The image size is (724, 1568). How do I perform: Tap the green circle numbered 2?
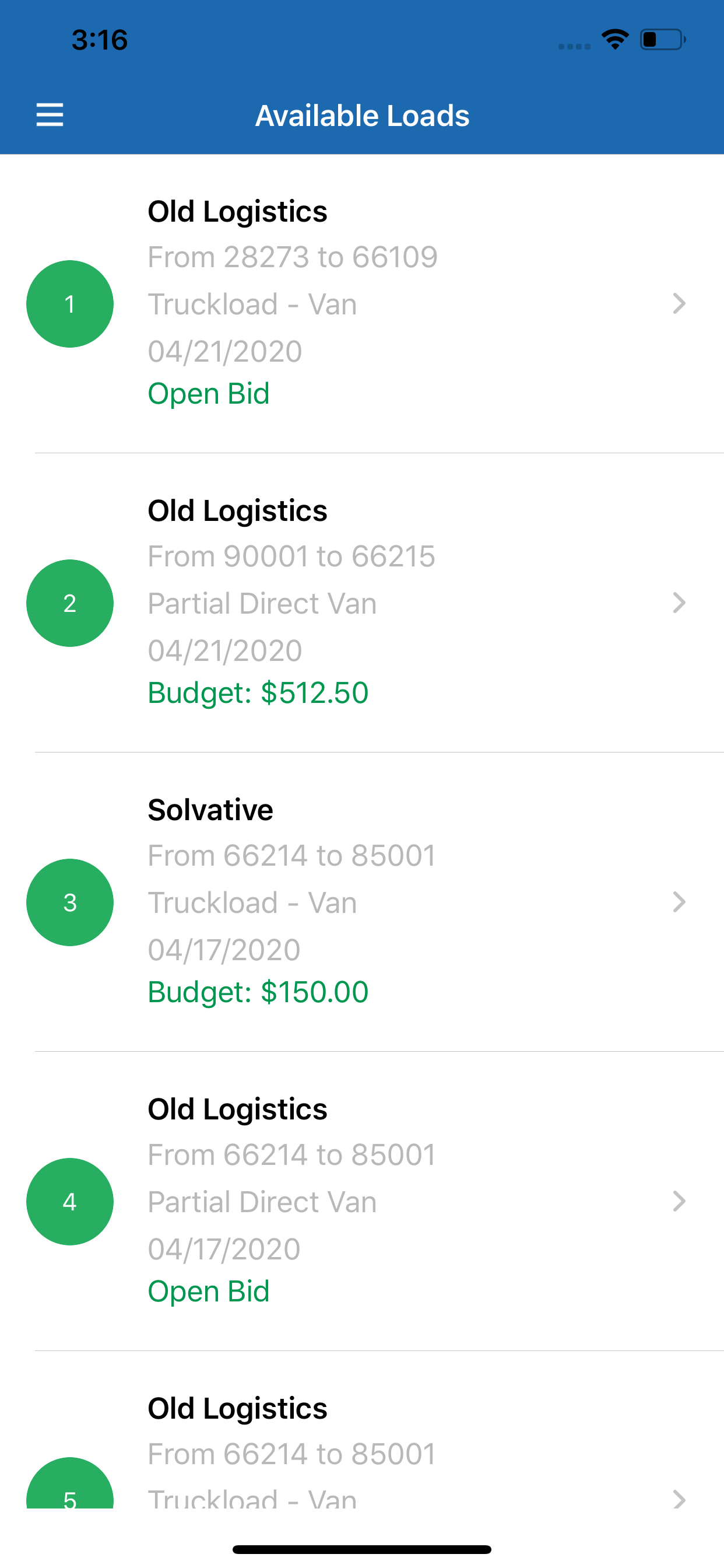click(x=70, y=603)
